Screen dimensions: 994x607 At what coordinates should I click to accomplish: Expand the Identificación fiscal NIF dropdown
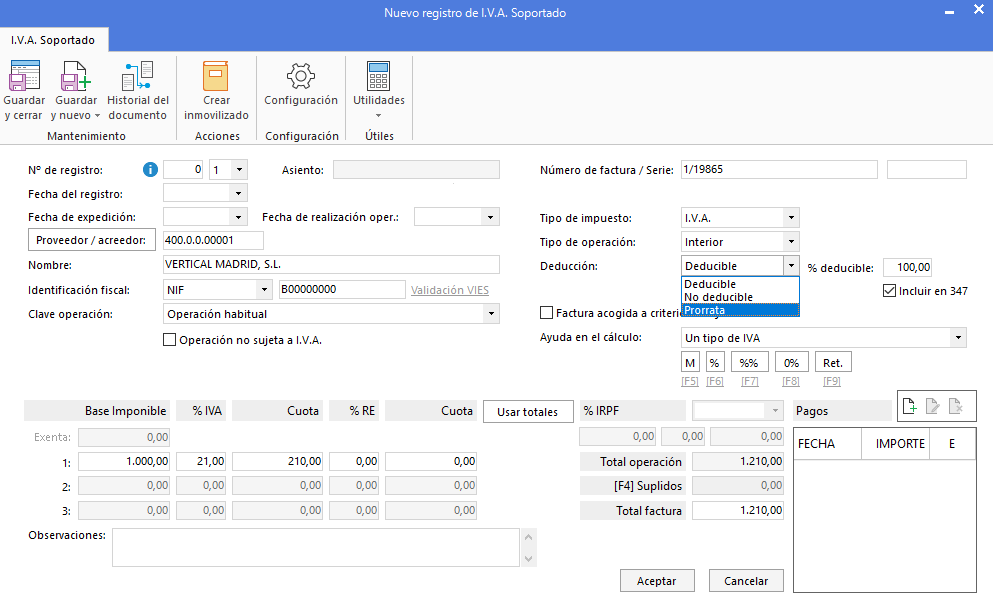(x=264, y=290)
